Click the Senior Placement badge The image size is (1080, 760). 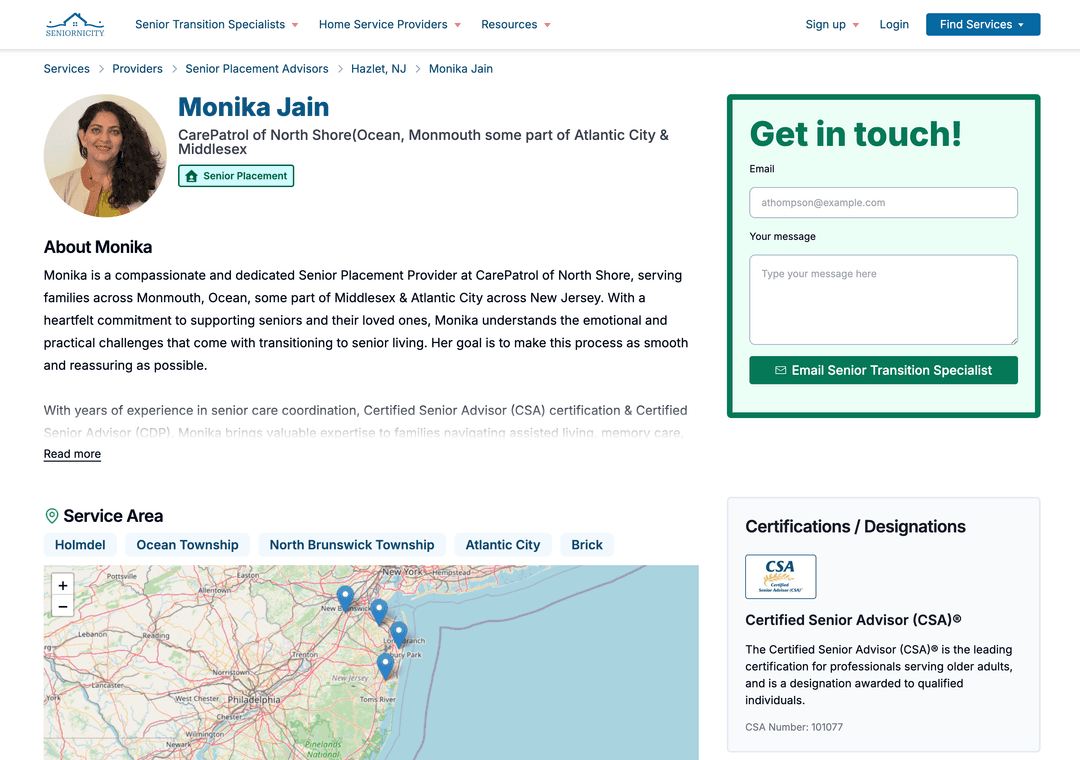point(236,176)
